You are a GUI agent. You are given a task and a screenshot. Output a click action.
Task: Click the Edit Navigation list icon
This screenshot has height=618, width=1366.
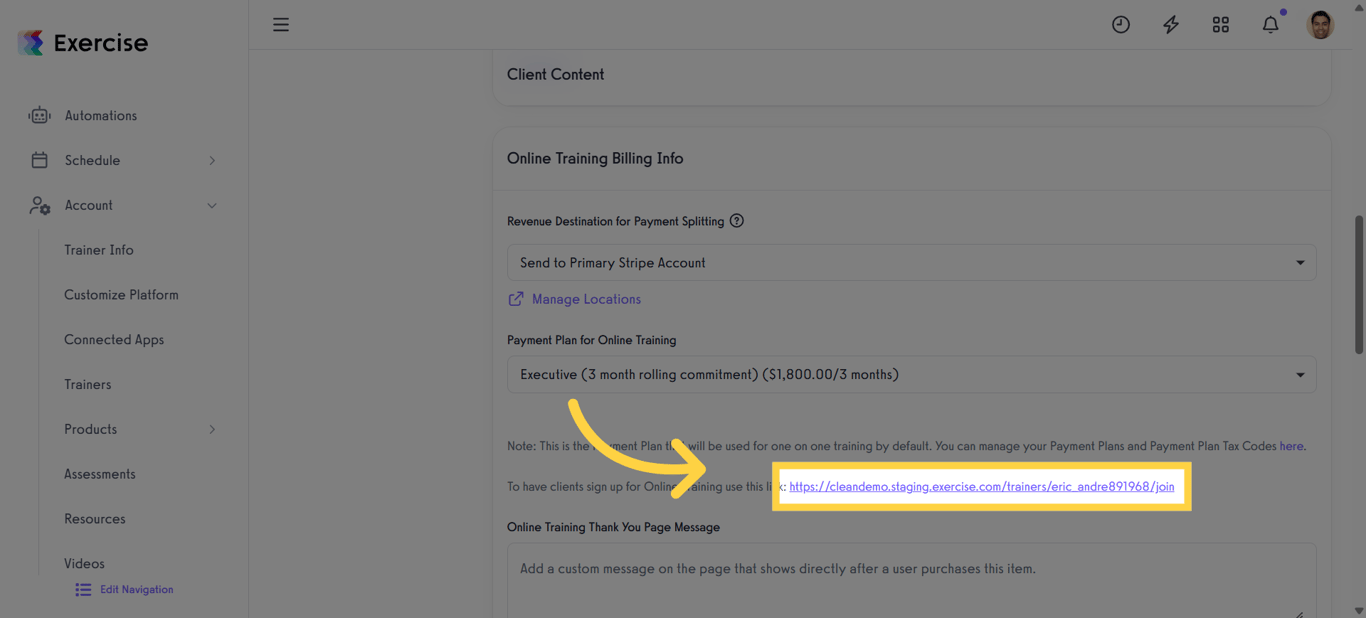click(83, 589)
